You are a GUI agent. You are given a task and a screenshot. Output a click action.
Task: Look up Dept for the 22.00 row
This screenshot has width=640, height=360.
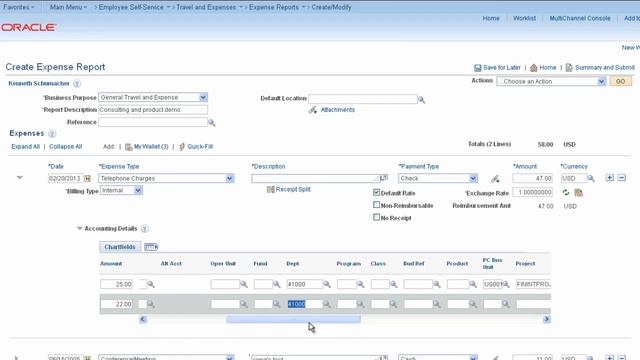coord(327,304)
